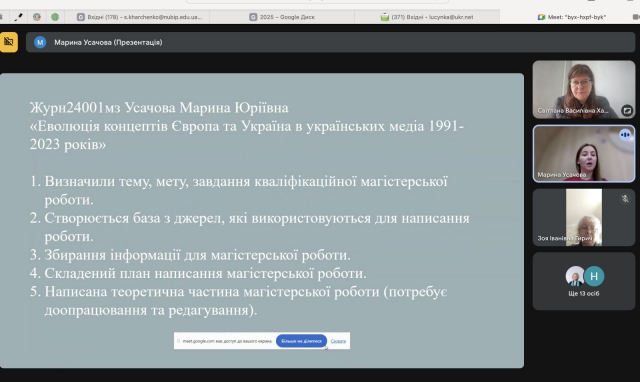Select Світлана Василівна's video tile

584,90
